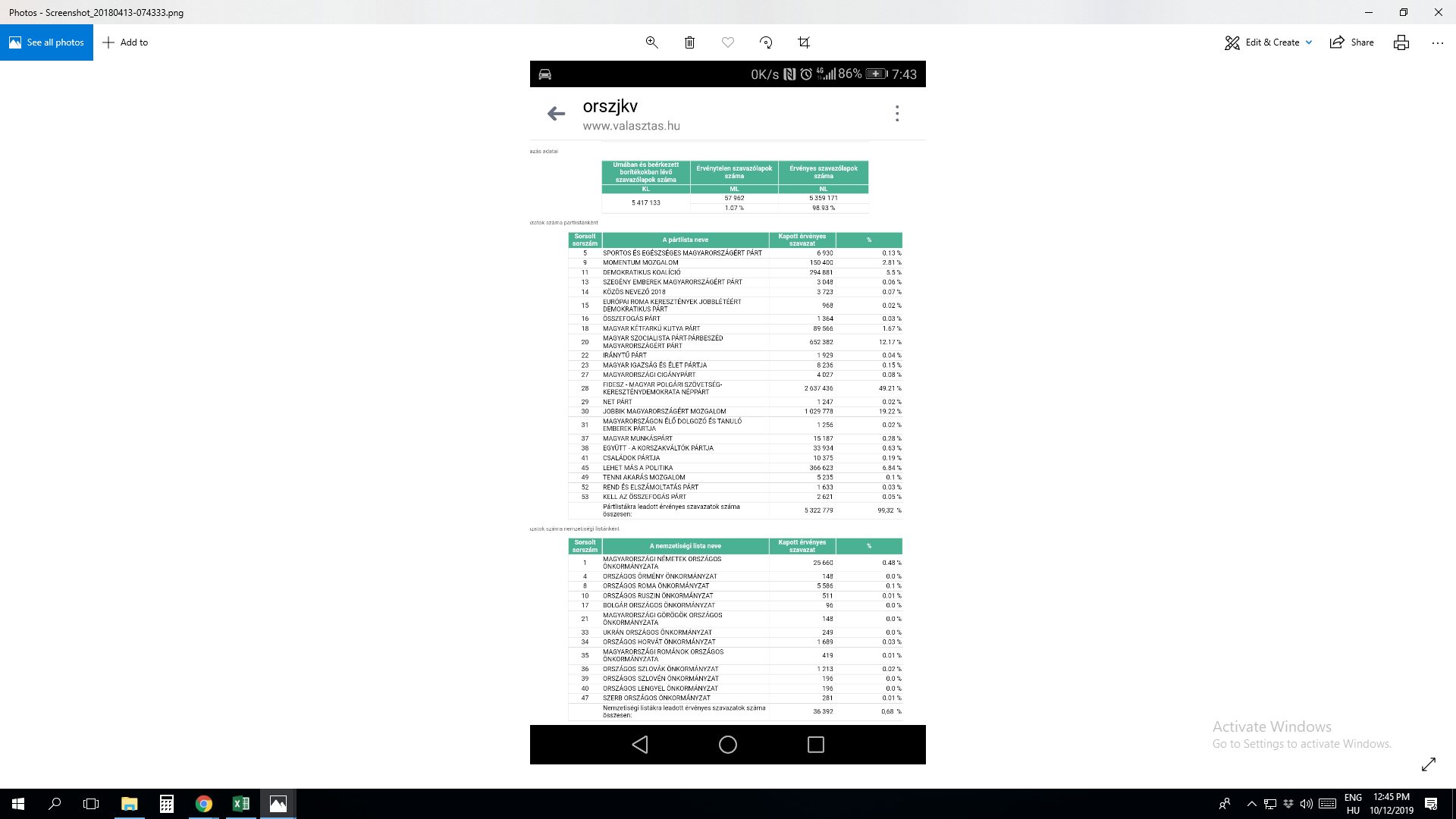Click the touch keyboard tray icon

[1327, 804]
